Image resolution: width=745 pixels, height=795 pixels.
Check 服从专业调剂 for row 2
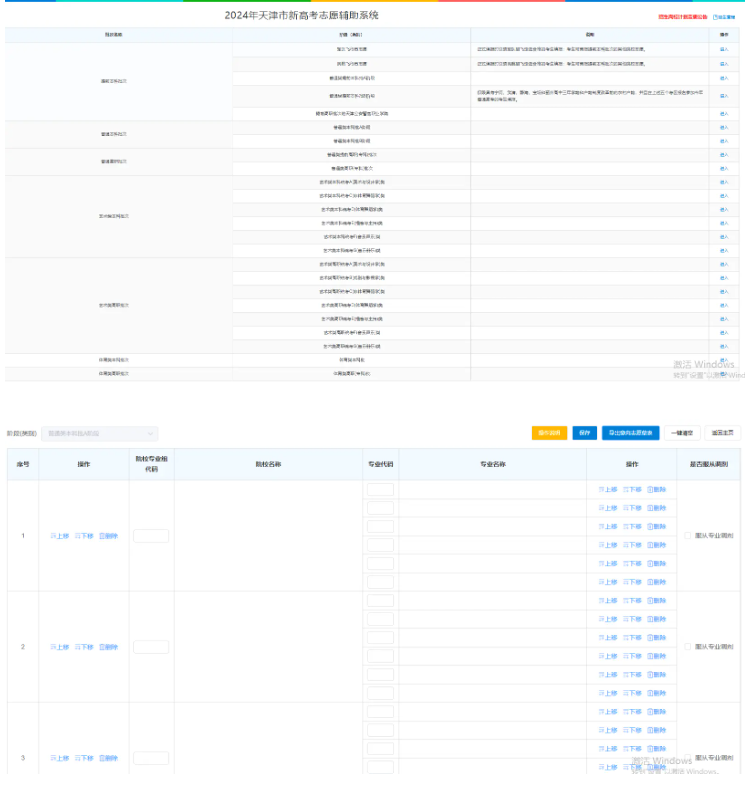688,647
